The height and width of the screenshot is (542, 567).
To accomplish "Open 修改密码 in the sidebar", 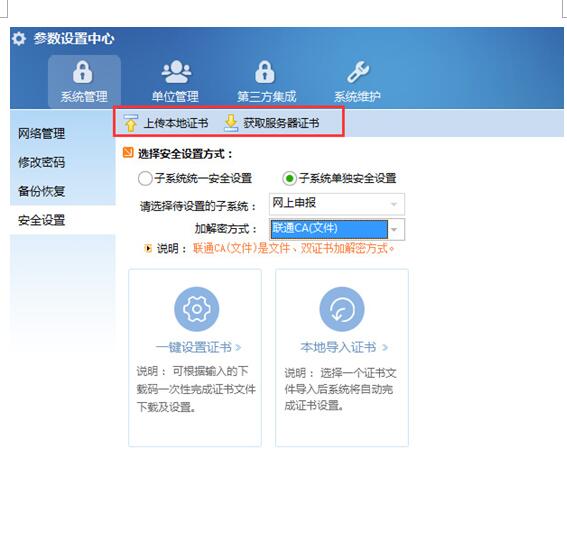I will click(x=41, y=162).
